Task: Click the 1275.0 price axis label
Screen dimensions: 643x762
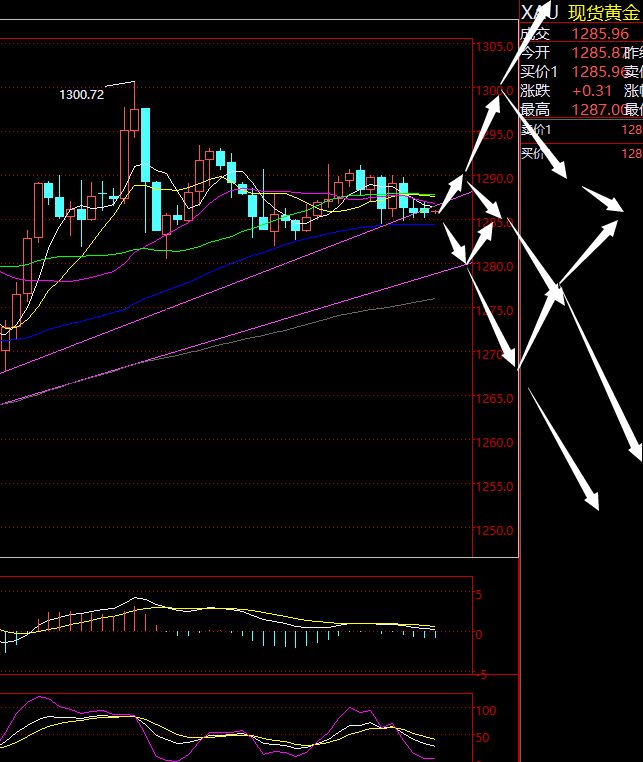Action: 495,311
